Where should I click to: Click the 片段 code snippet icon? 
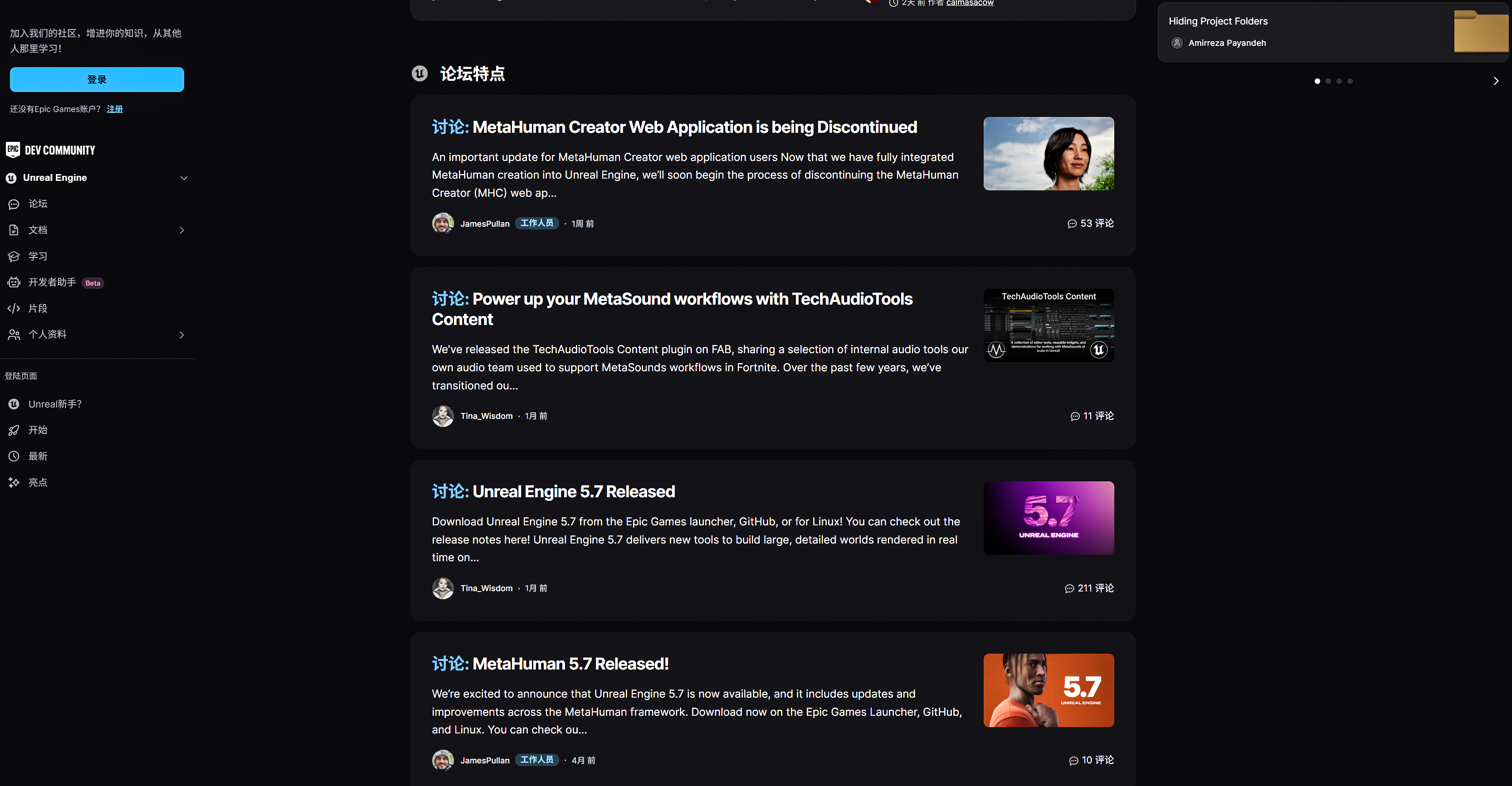14,309
